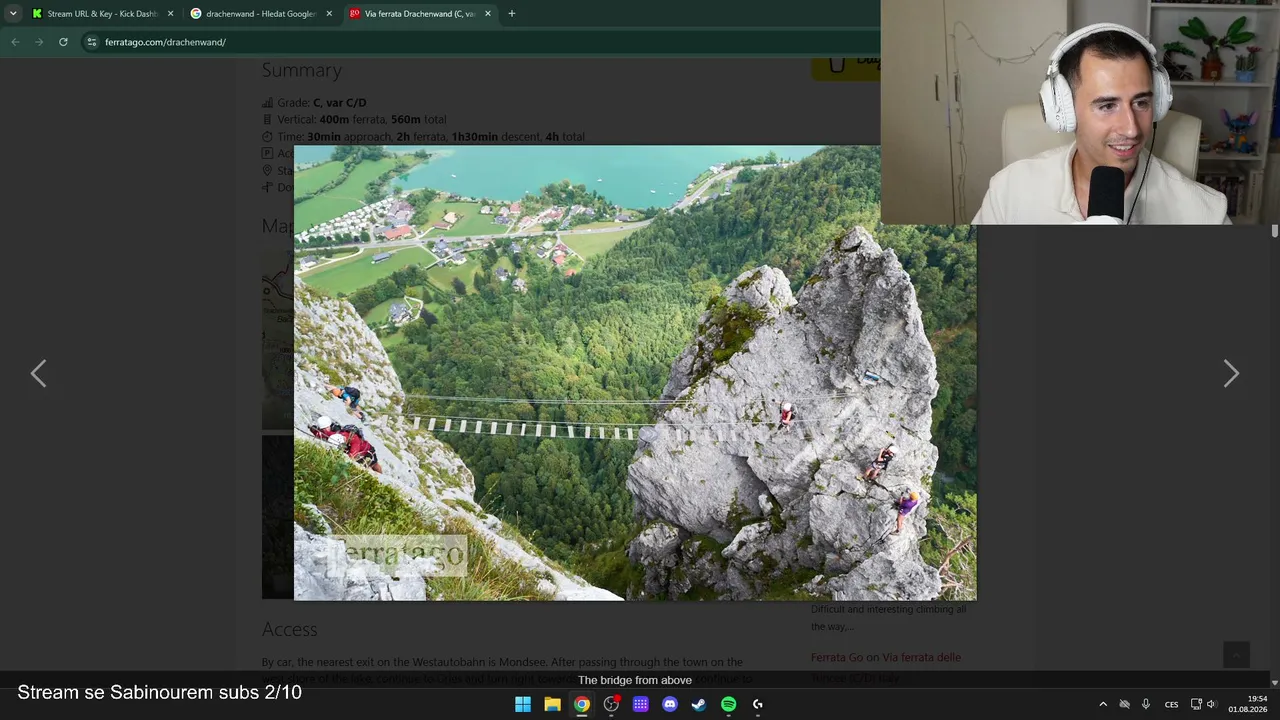Image resolution: width=1280 pixels, height=720 pixels.
Task: Expand the hidden system tray icons
Action: [x=1103, y=704]
